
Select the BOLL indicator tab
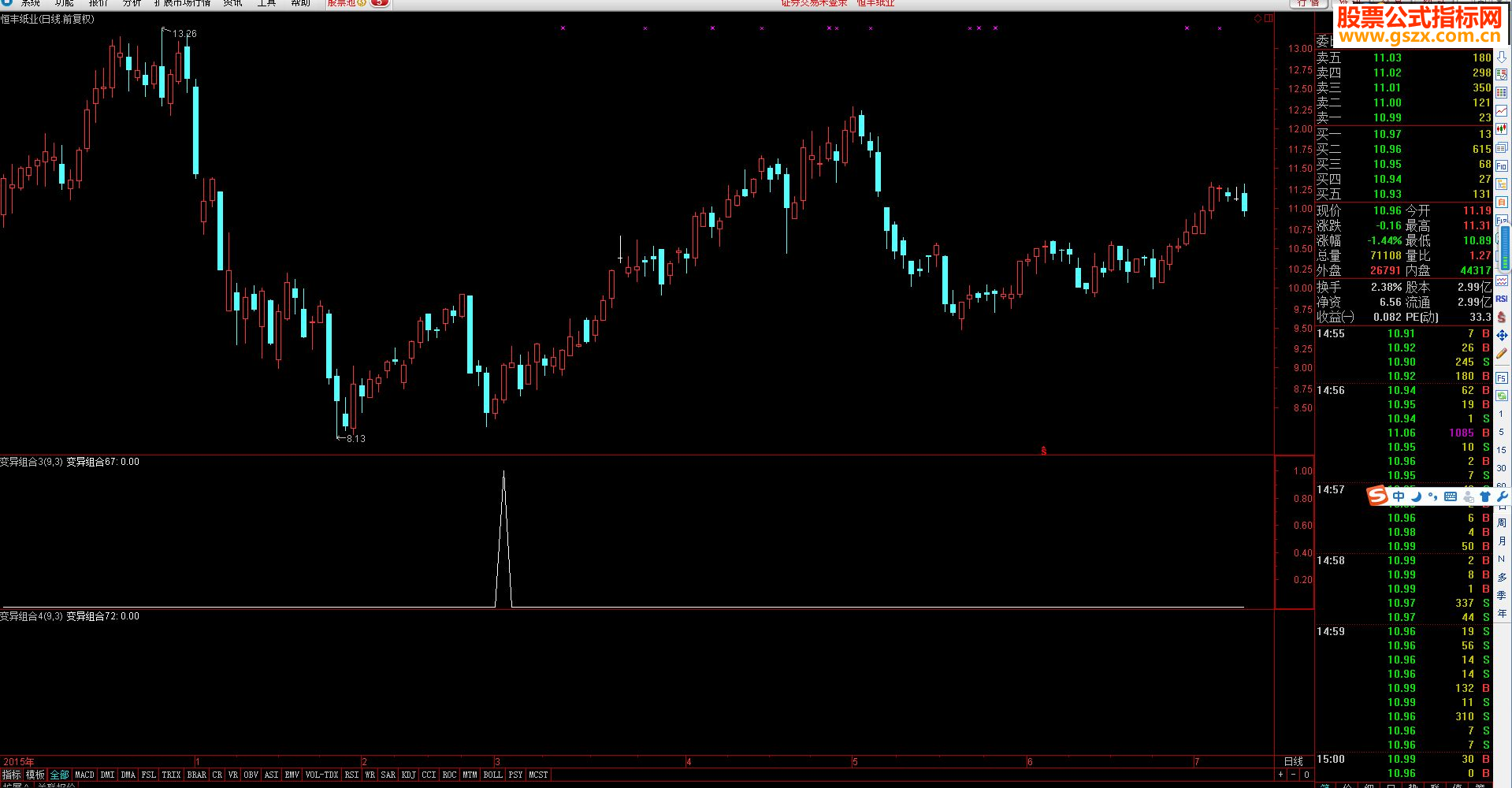coord(492,775)
